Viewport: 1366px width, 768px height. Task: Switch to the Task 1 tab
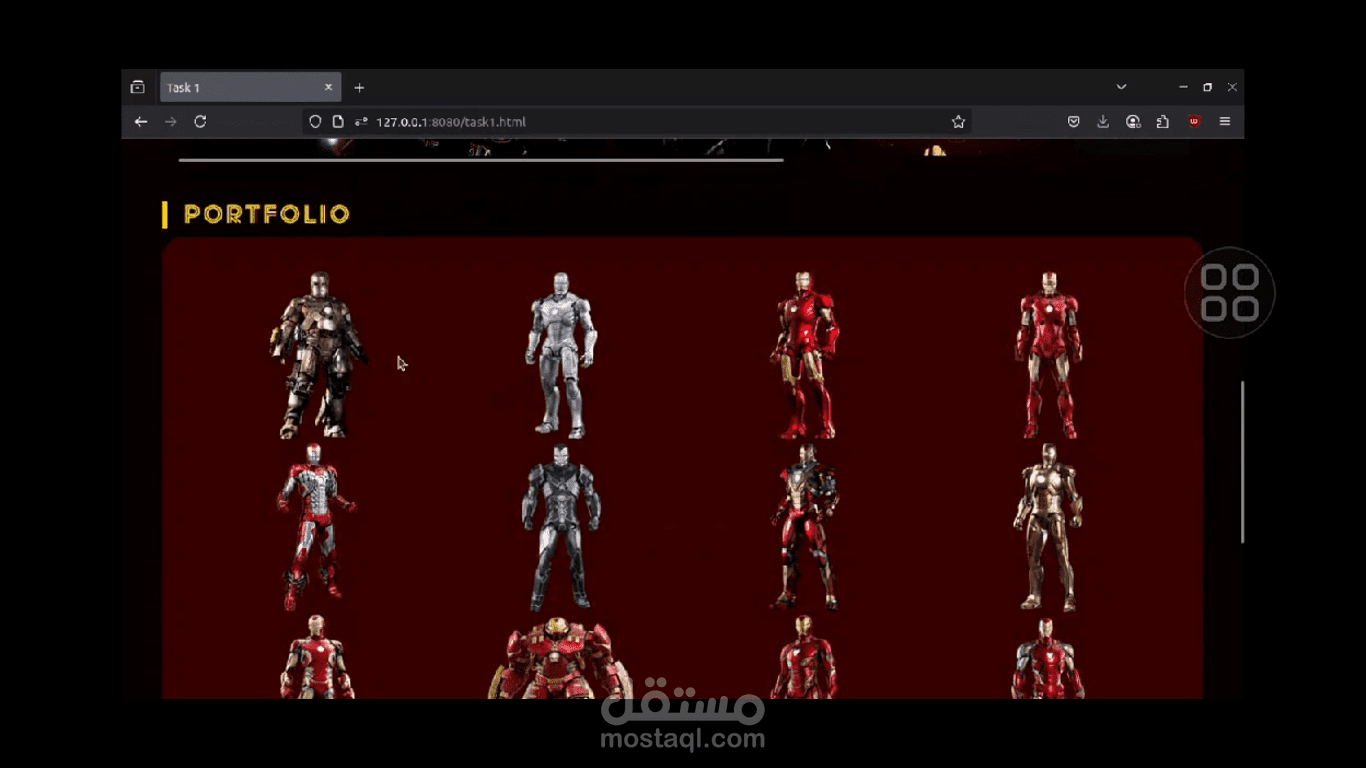pyautogui.click(x=250, y=88)
